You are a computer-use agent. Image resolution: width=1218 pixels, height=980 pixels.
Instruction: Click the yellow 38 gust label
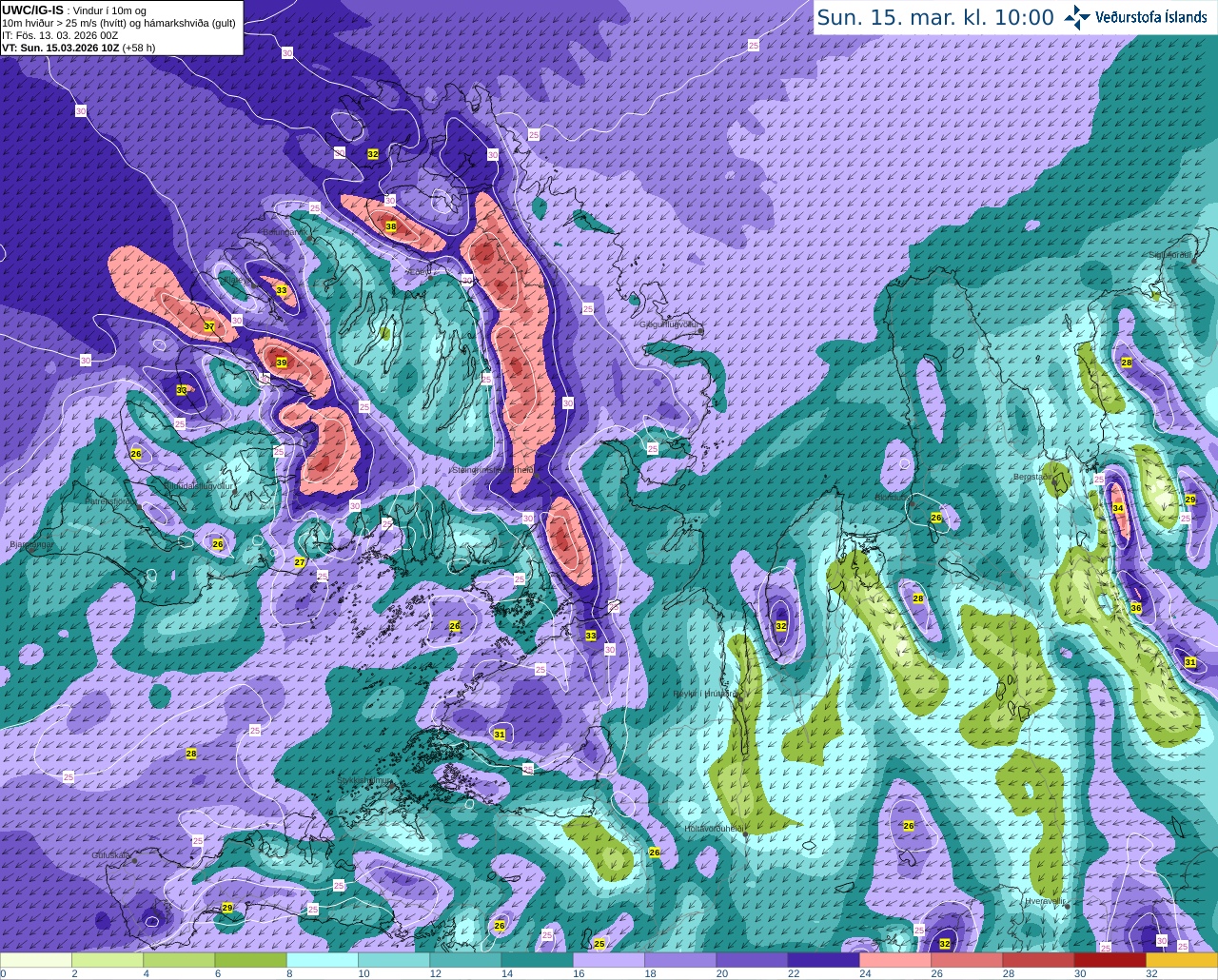[390, 226]
